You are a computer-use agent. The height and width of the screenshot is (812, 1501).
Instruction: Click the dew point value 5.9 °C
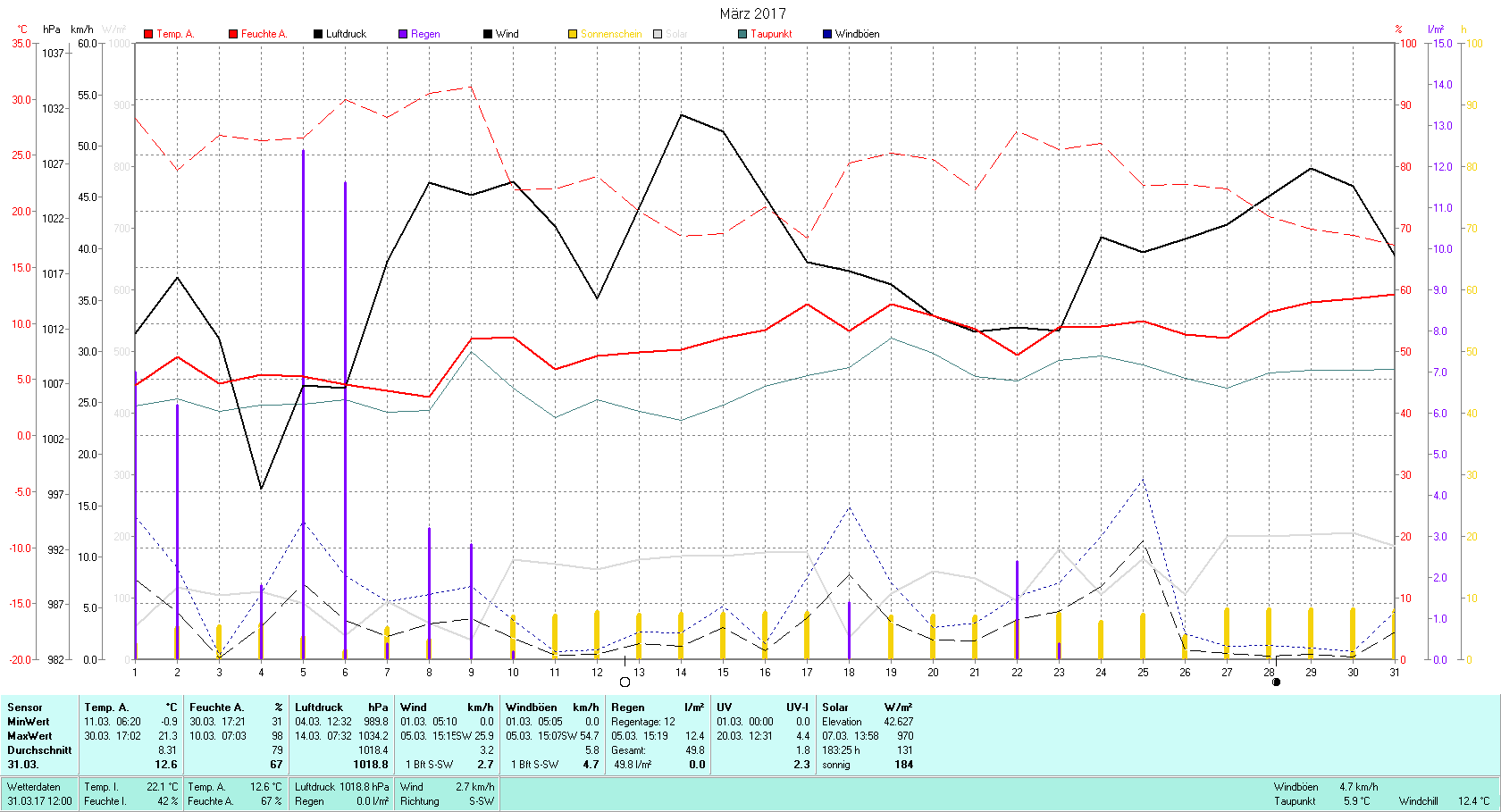click(x=1356, y=801)
